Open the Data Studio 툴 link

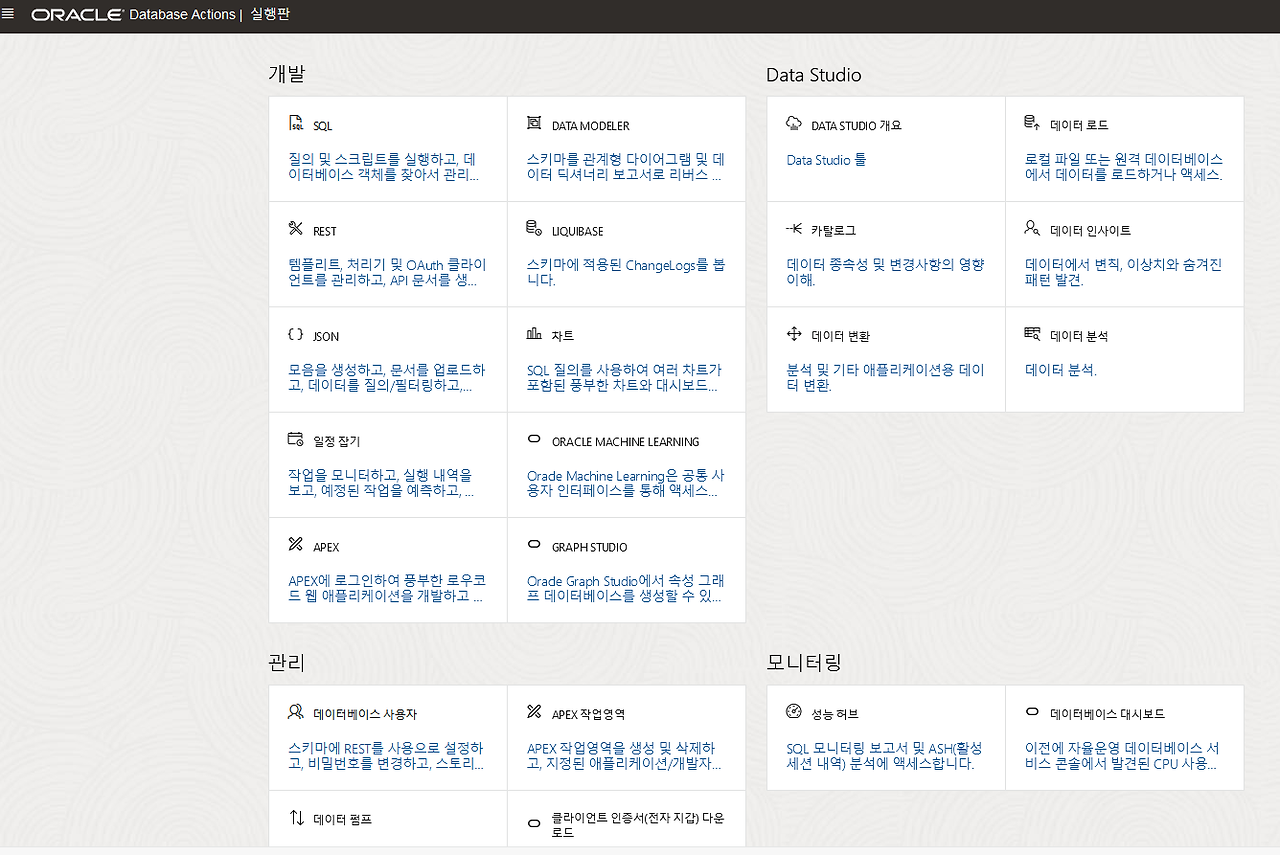827,160
